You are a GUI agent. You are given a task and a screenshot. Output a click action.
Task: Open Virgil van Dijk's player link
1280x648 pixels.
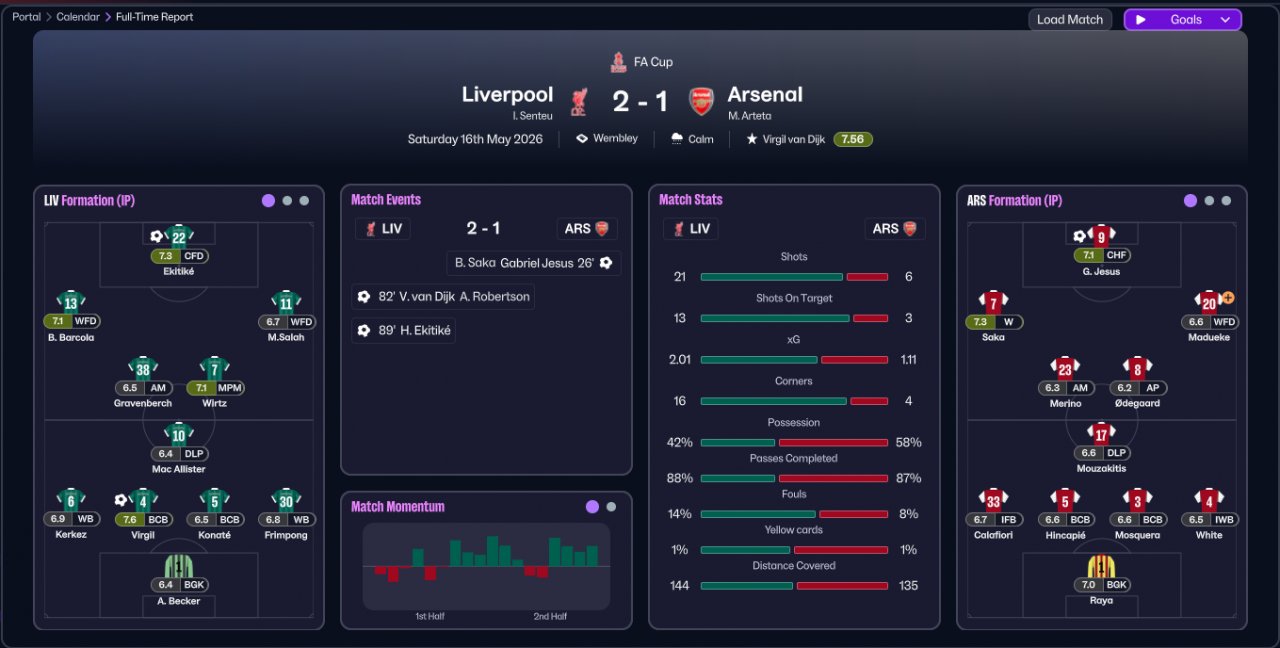(x=795, y=139)
